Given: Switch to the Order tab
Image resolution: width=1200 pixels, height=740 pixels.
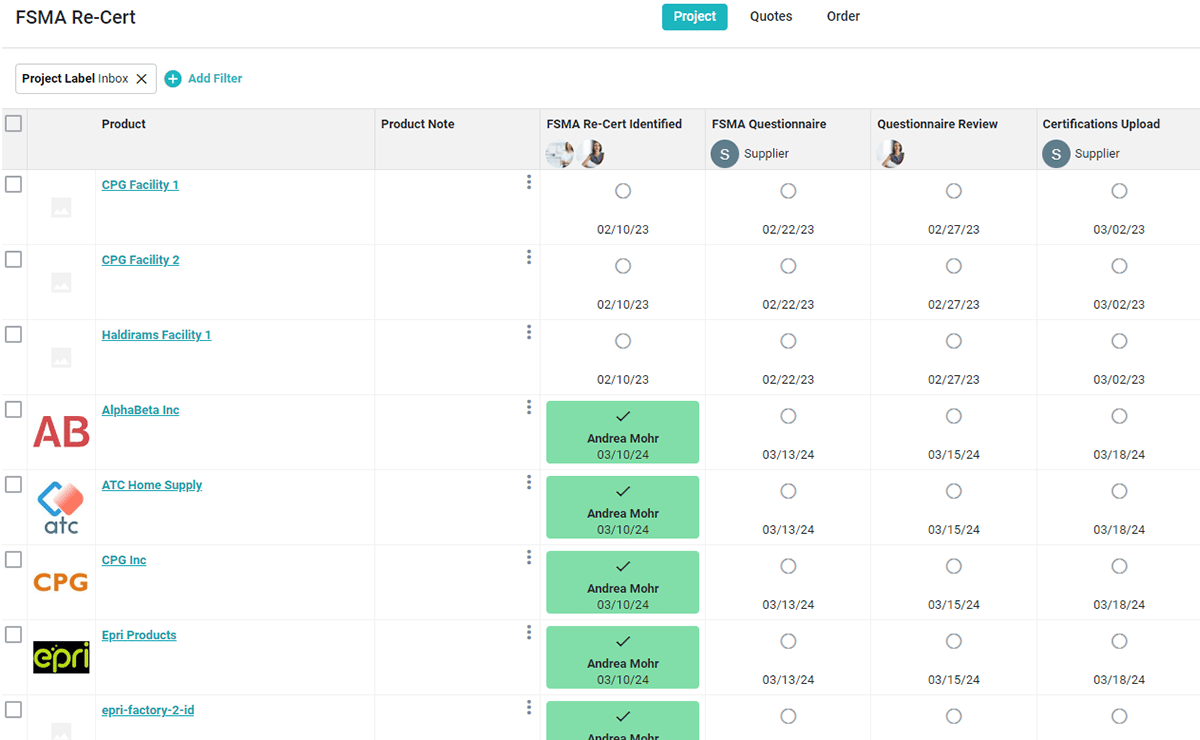Looking at the screenshot, I should coord(843,16).
